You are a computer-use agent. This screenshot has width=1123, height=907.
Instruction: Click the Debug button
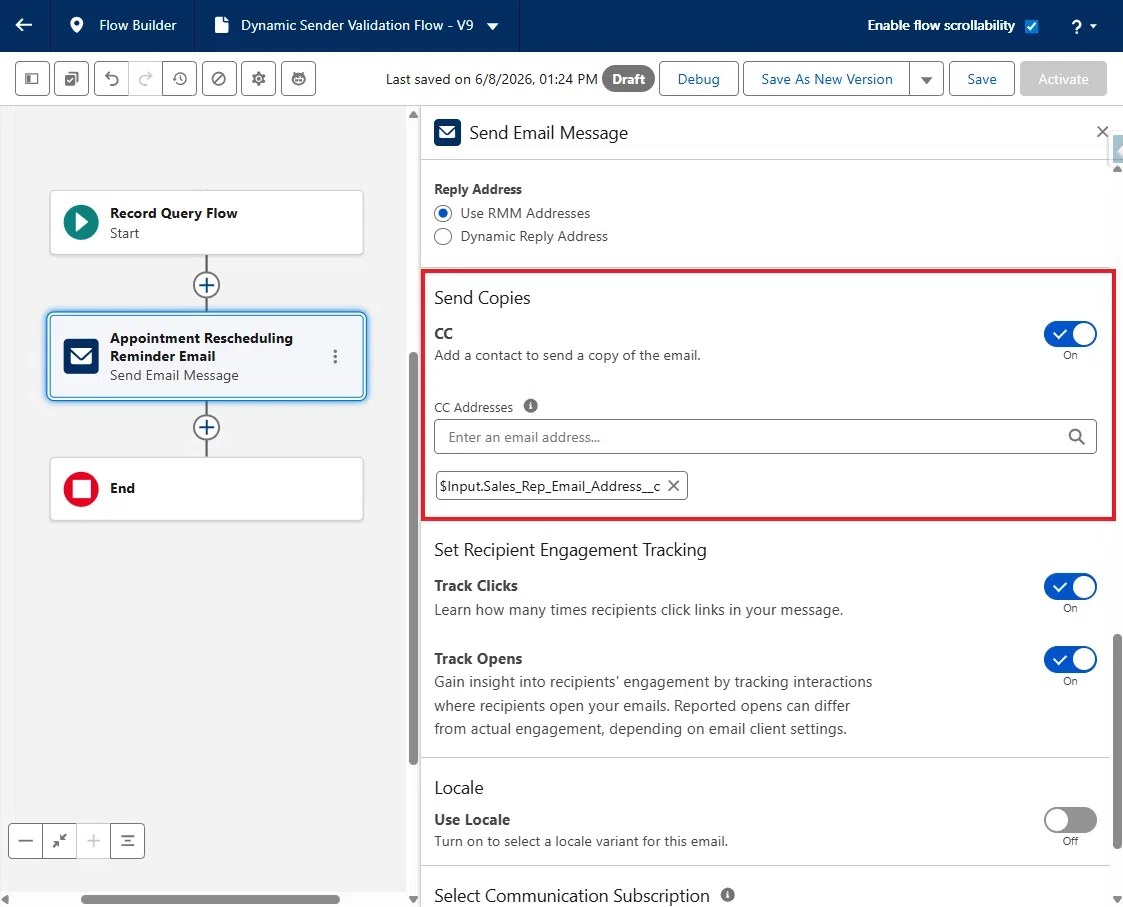pyautogui.click(x=698, y=79)
